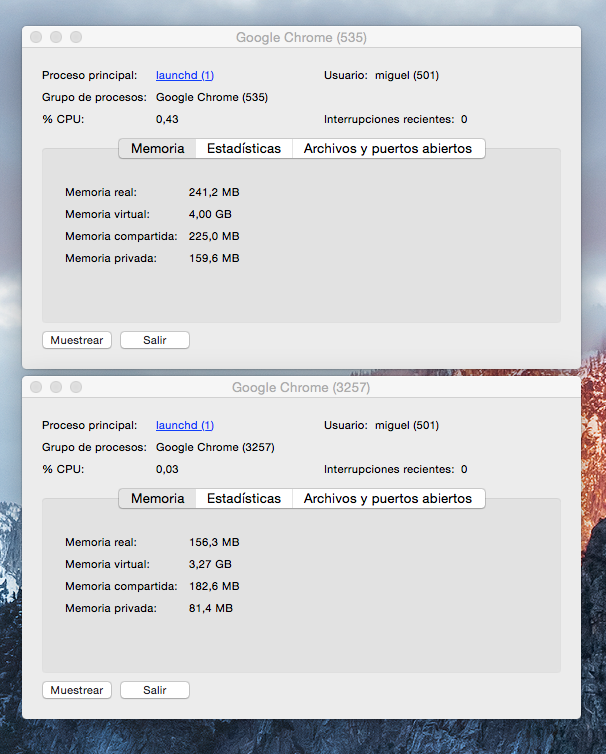Minimize the Google Chrome (3257) window
This screenshot has width=606, height=754.
pyautogui.click(x=56, y=387)
